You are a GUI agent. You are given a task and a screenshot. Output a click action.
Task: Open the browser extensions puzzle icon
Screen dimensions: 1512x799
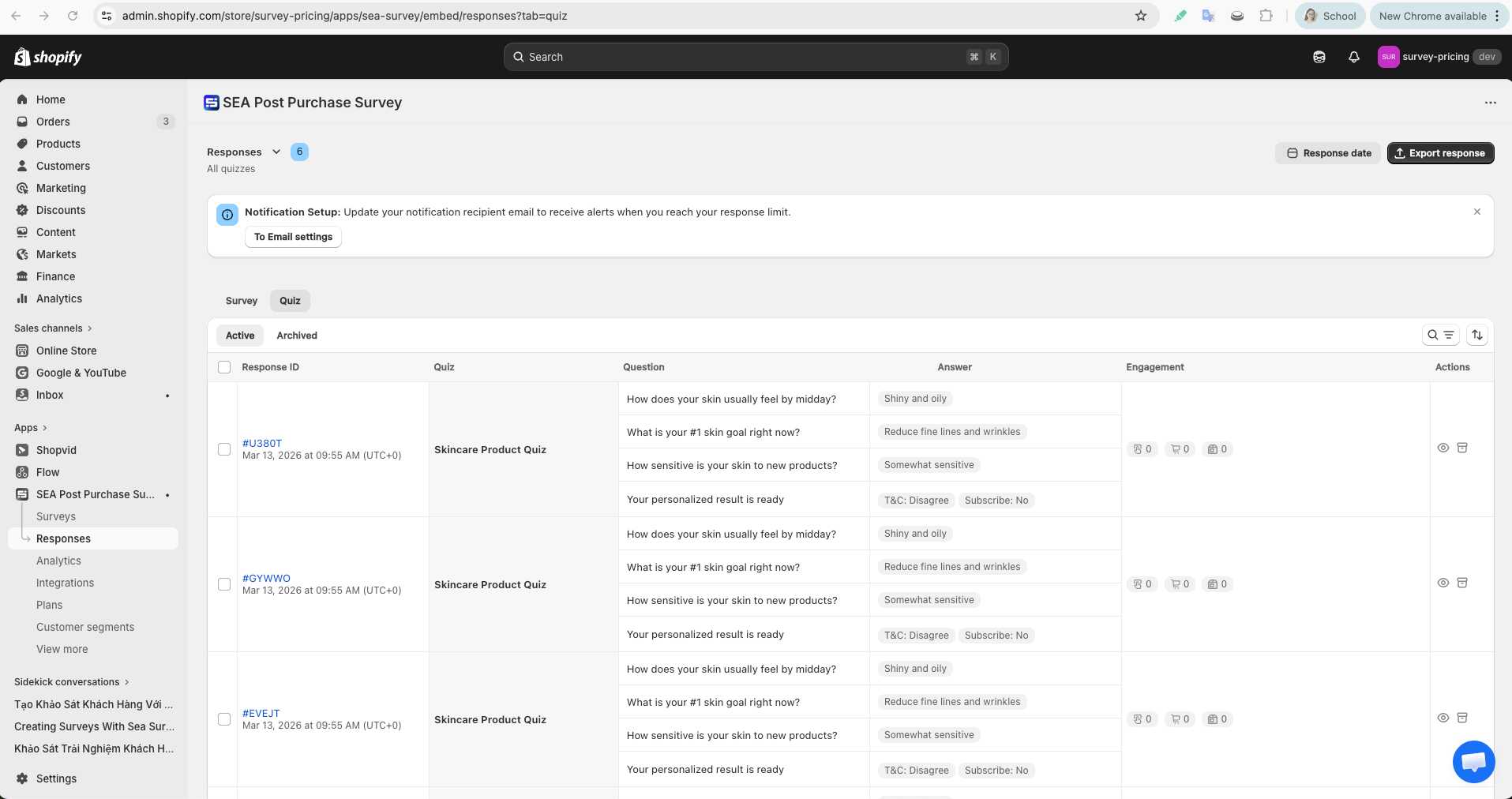tap(1266, 16)
